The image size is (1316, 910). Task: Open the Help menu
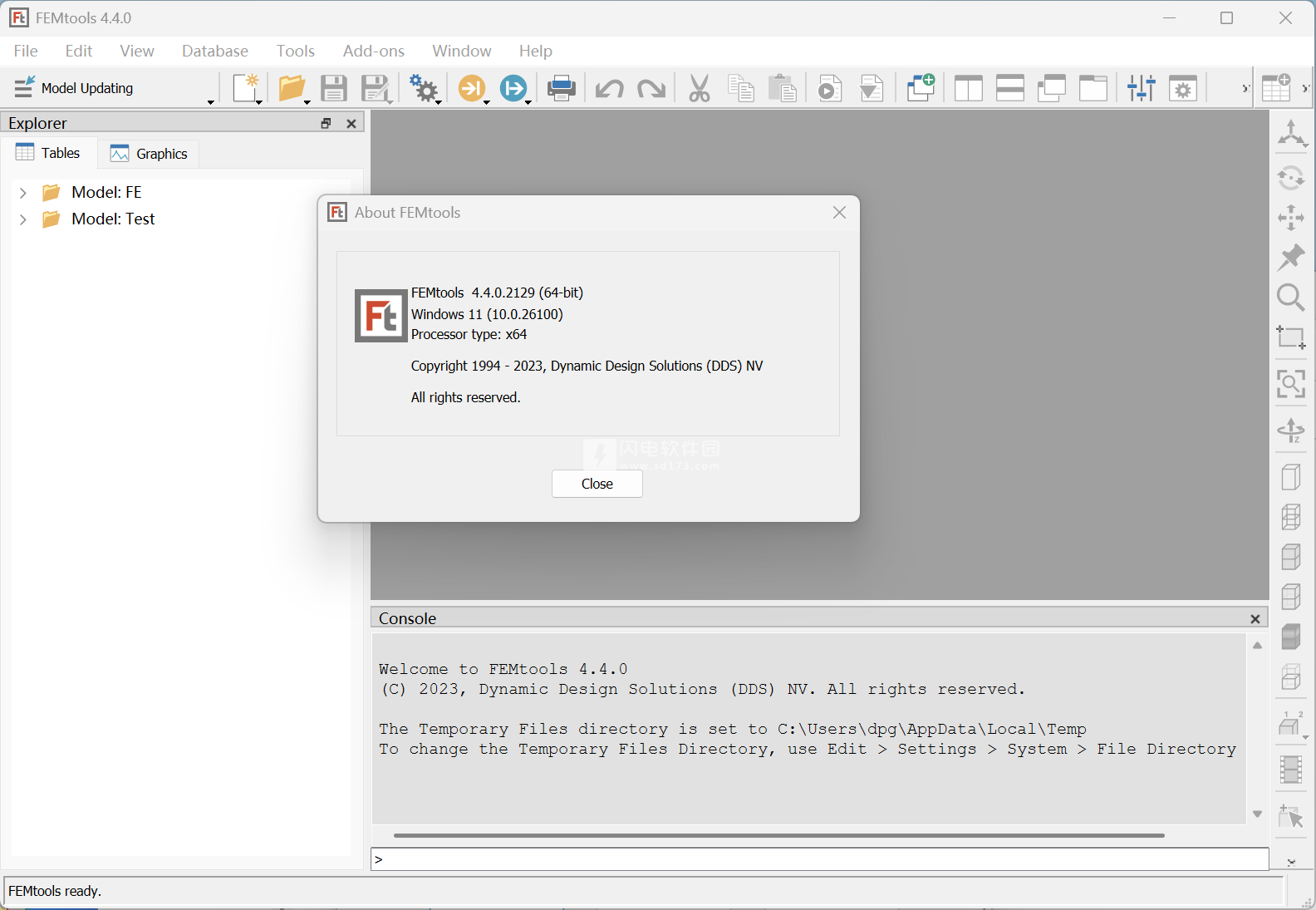536,51
